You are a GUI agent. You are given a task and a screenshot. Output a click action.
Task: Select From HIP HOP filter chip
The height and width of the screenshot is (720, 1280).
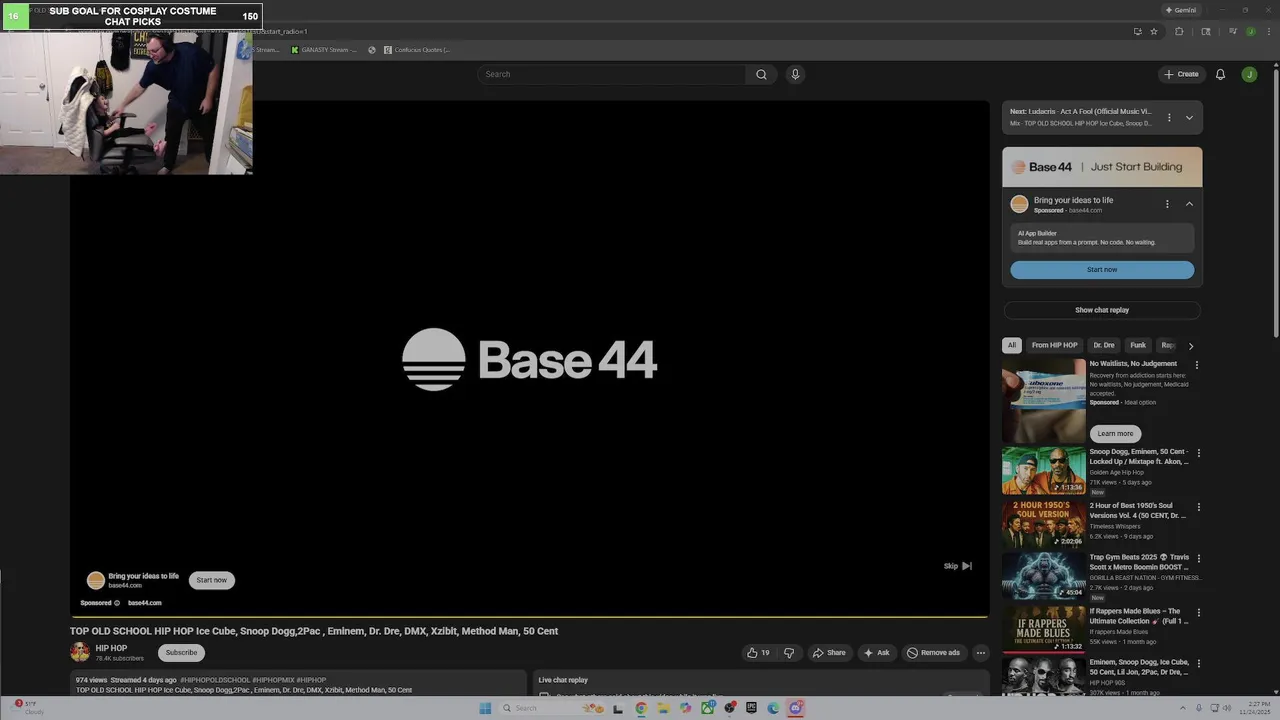[x=1055, y=345]
